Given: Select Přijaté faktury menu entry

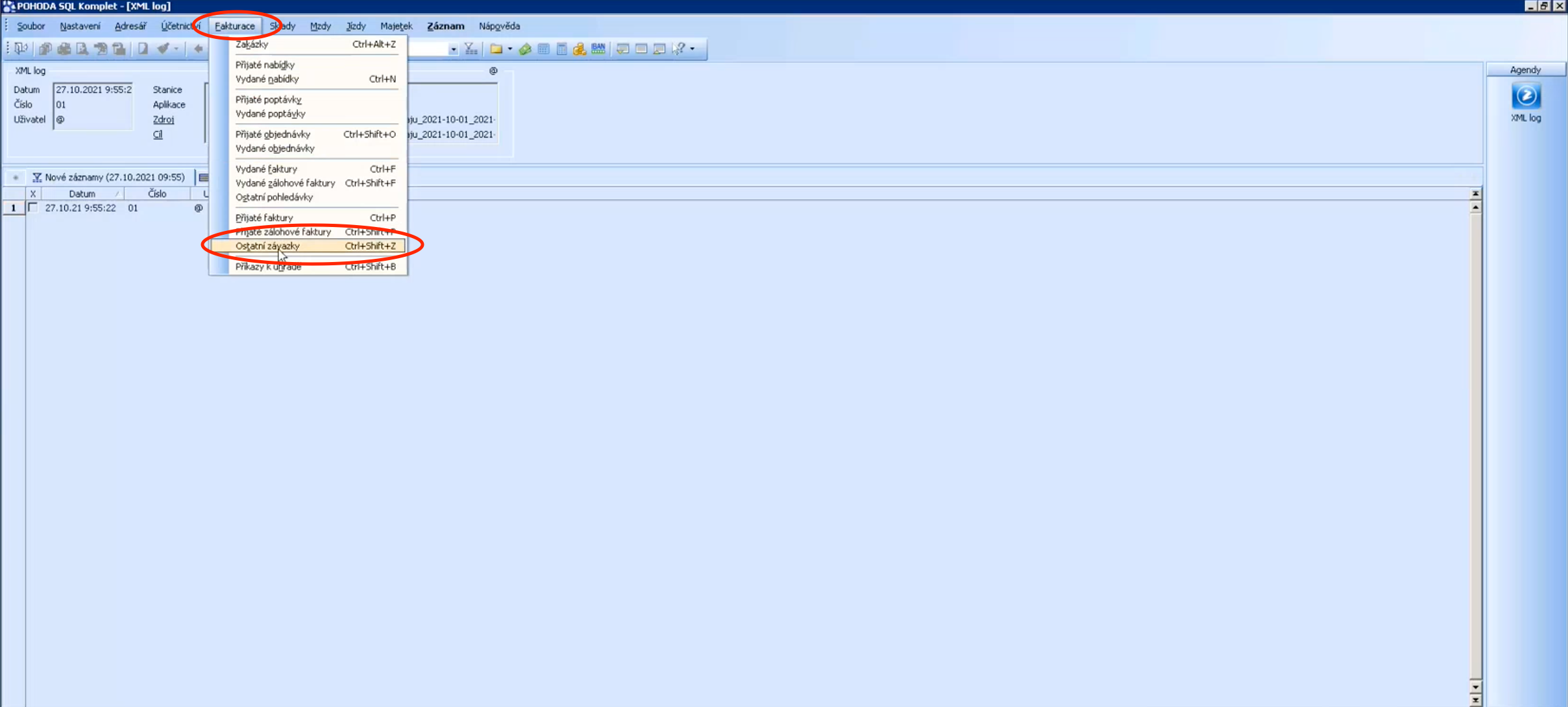Looking at the screenshot, I should click(x=308, y=218).
